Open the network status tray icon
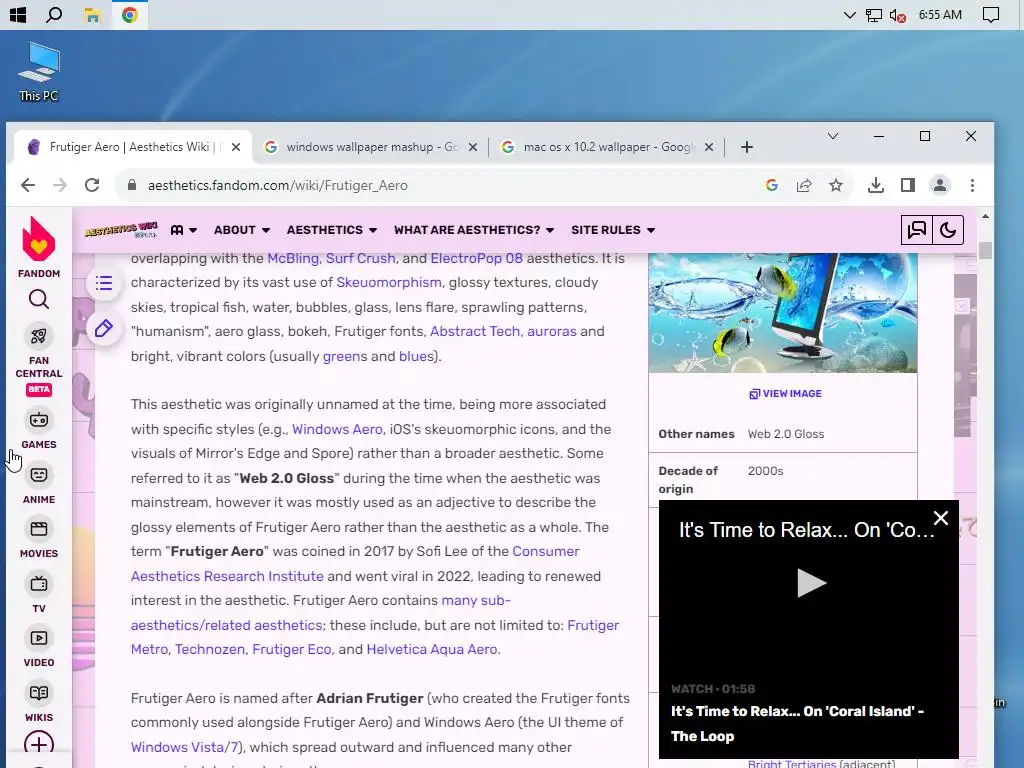 [x=874, y=14]
